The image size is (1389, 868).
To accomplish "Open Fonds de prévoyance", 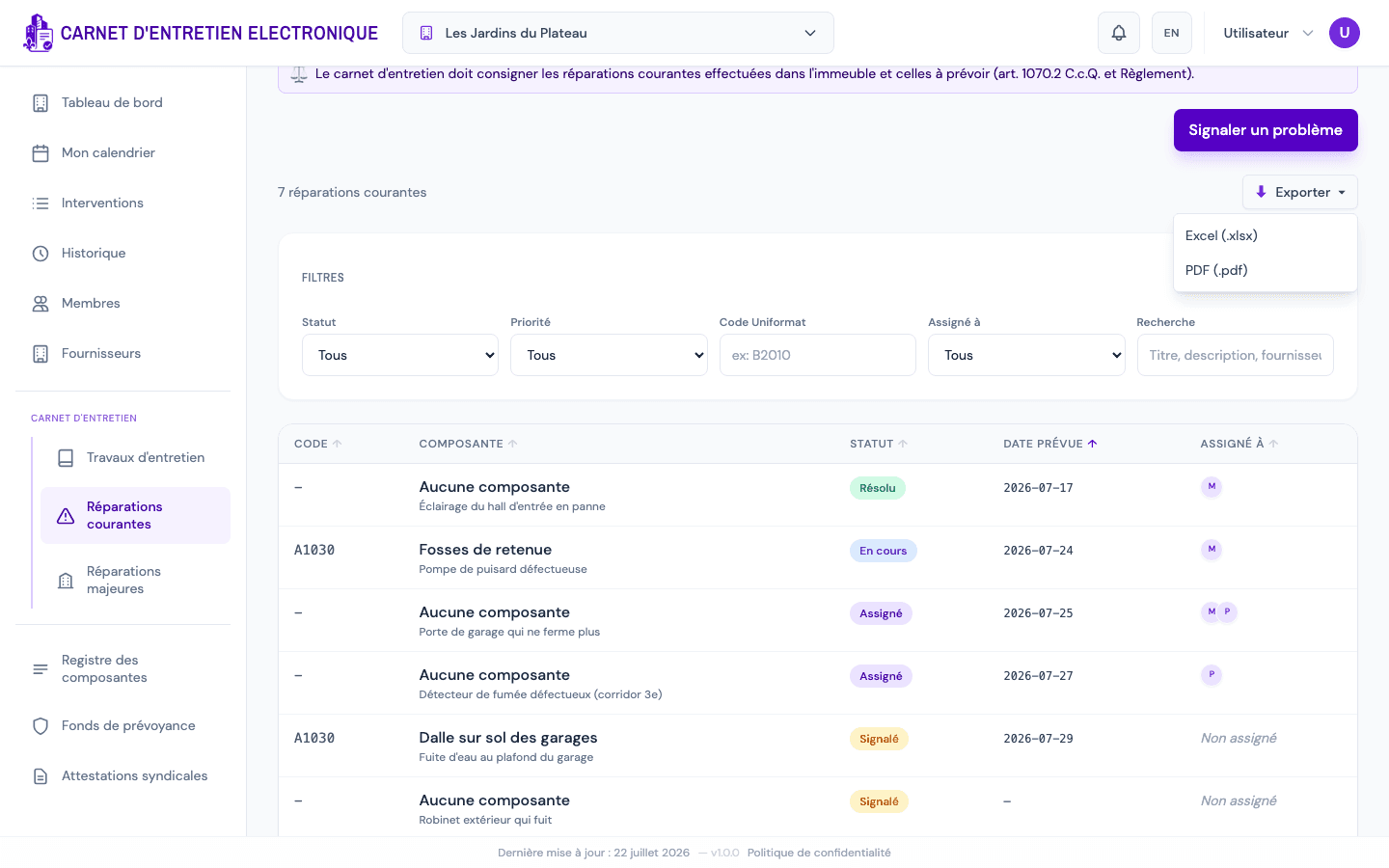I will pos(123,726).
